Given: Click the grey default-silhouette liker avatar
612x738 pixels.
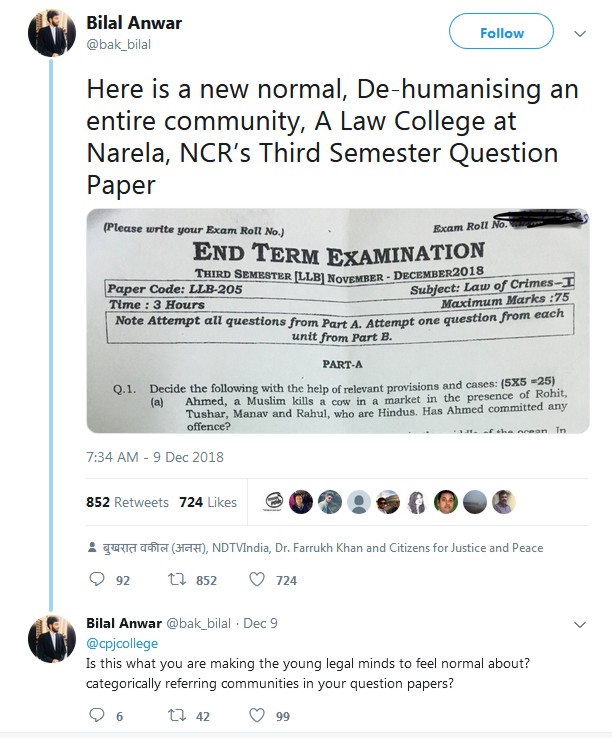Looking at the screenshot, I should [x=359, y=502].
